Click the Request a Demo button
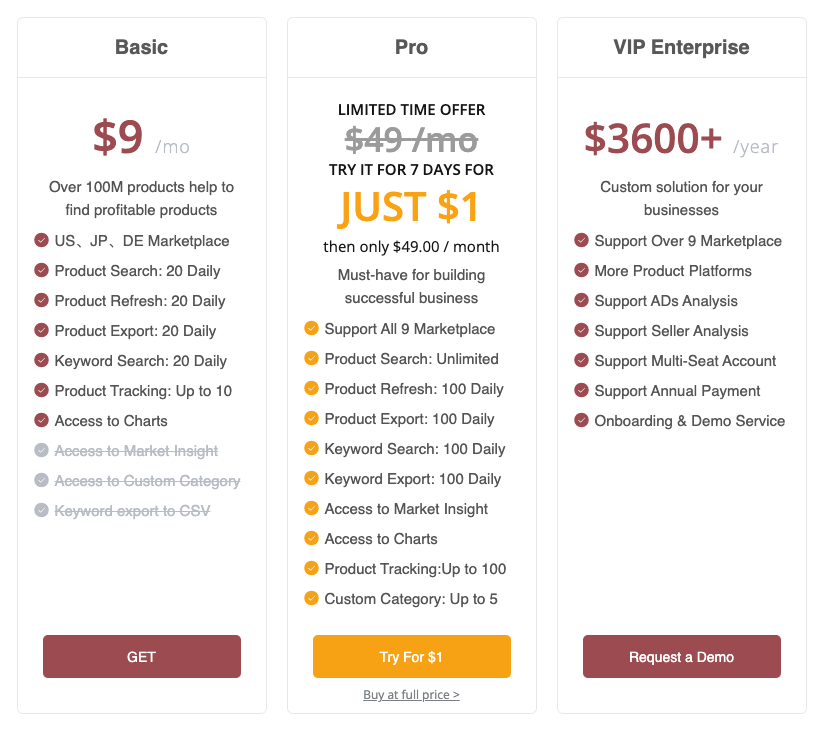 [x=681, y=657]
